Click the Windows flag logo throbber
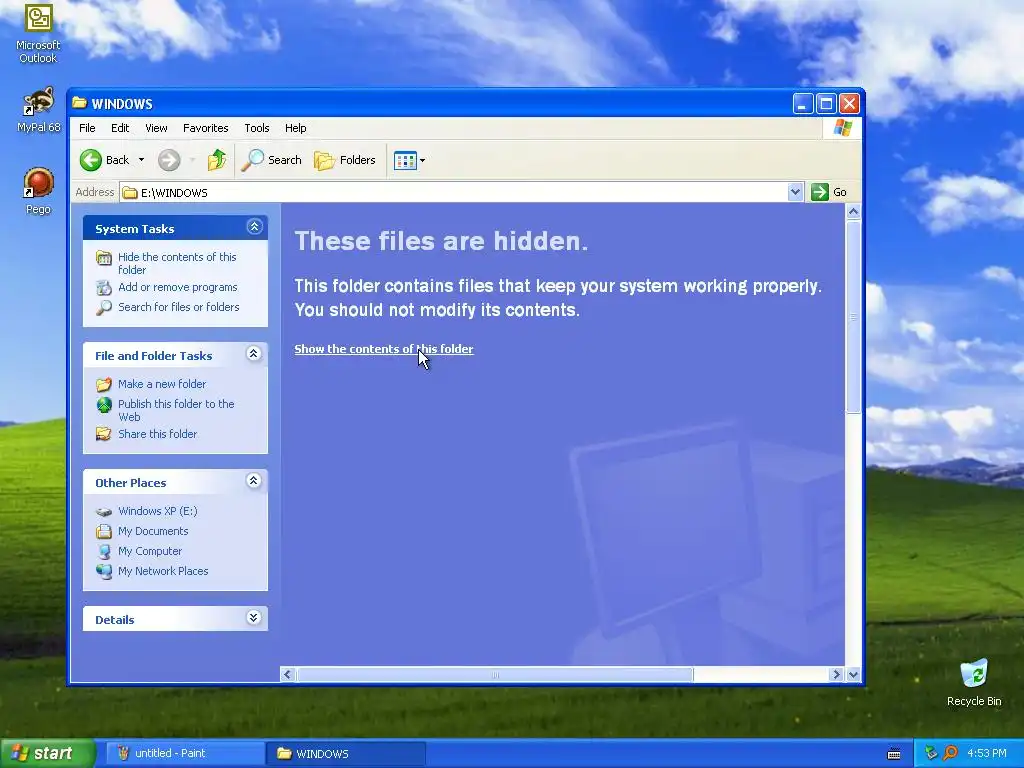1024x768 pixels. click(842, 128)
